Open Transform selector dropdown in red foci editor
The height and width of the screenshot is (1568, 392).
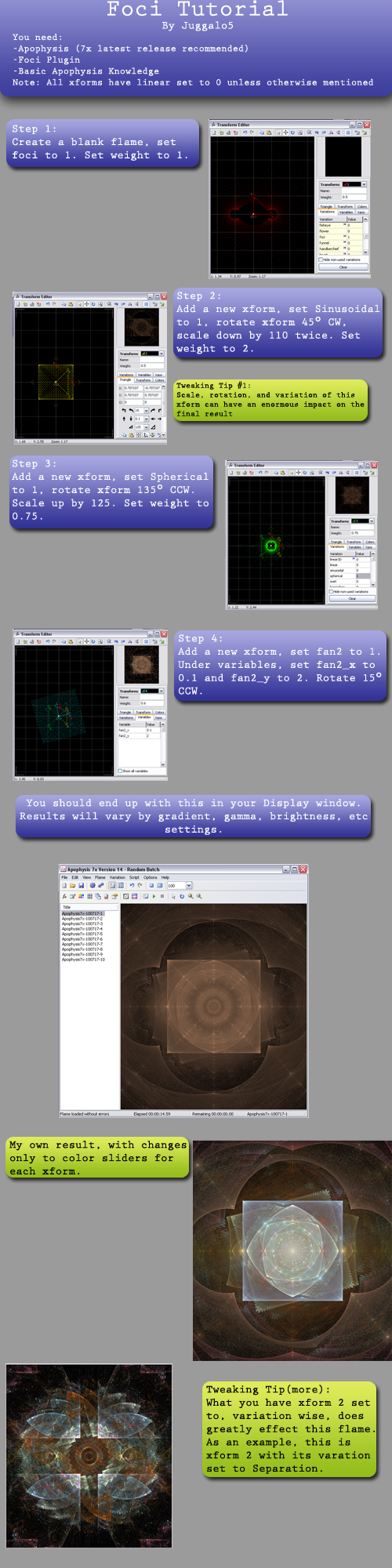tap(364, 184)
